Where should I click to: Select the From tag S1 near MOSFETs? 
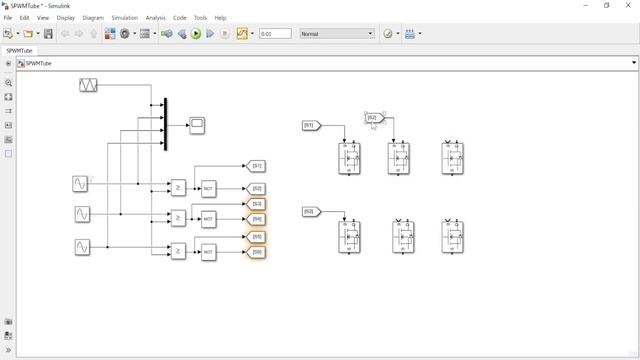point(312,125)
